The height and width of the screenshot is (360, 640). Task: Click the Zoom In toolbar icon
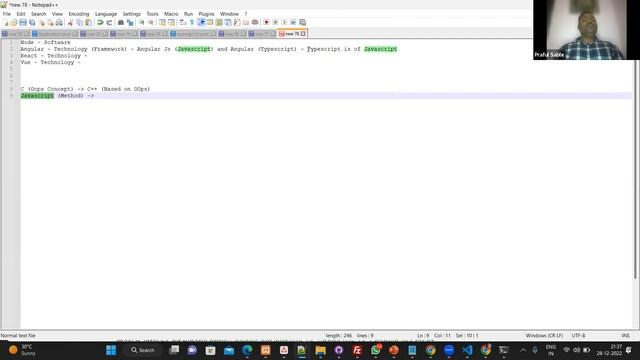142,22
